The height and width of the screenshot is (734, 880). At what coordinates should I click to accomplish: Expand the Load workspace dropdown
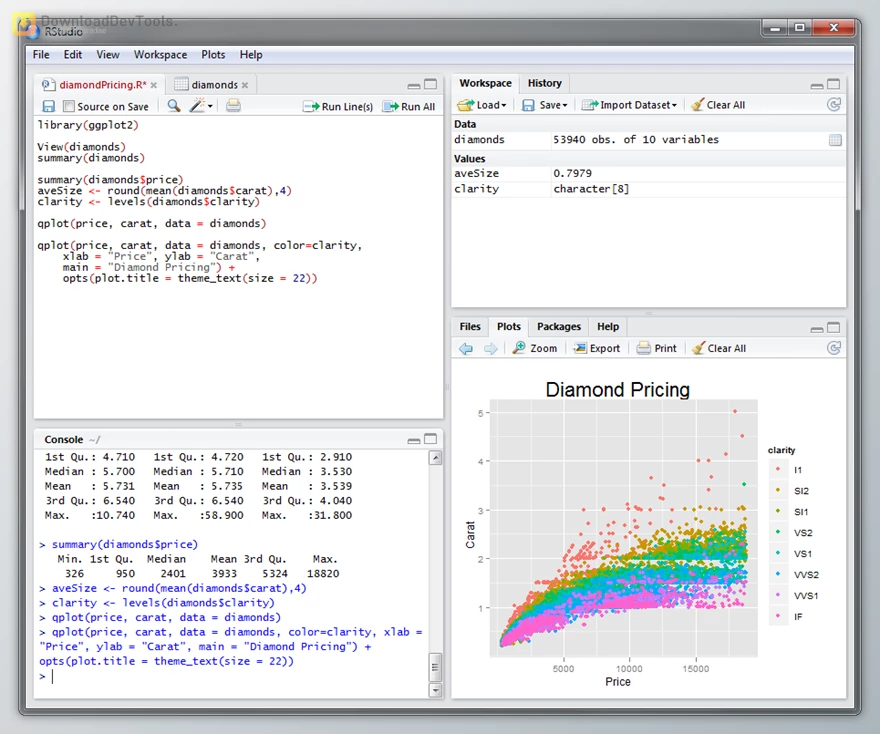[x=482, y=105]
